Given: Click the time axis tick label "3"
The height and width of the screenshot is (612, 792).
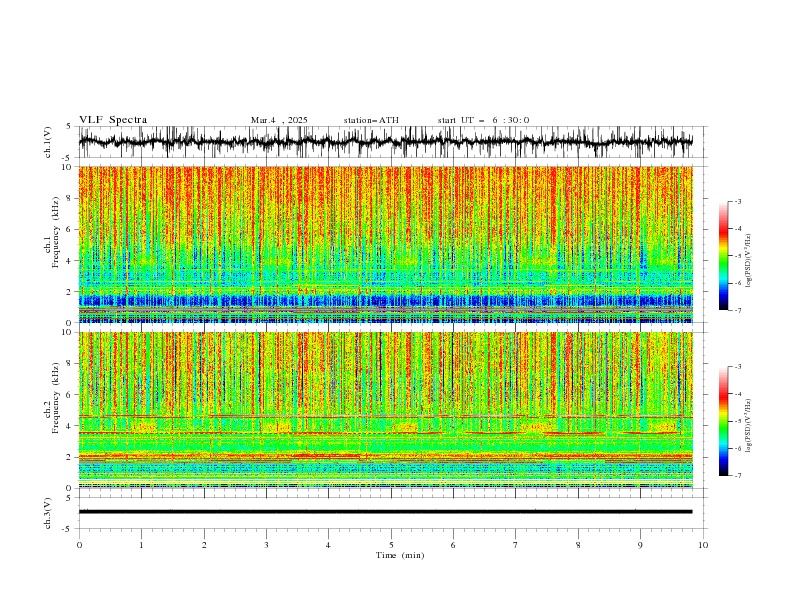Looking at the screenshot, I should pyautogui.click(x=266, y=545).
